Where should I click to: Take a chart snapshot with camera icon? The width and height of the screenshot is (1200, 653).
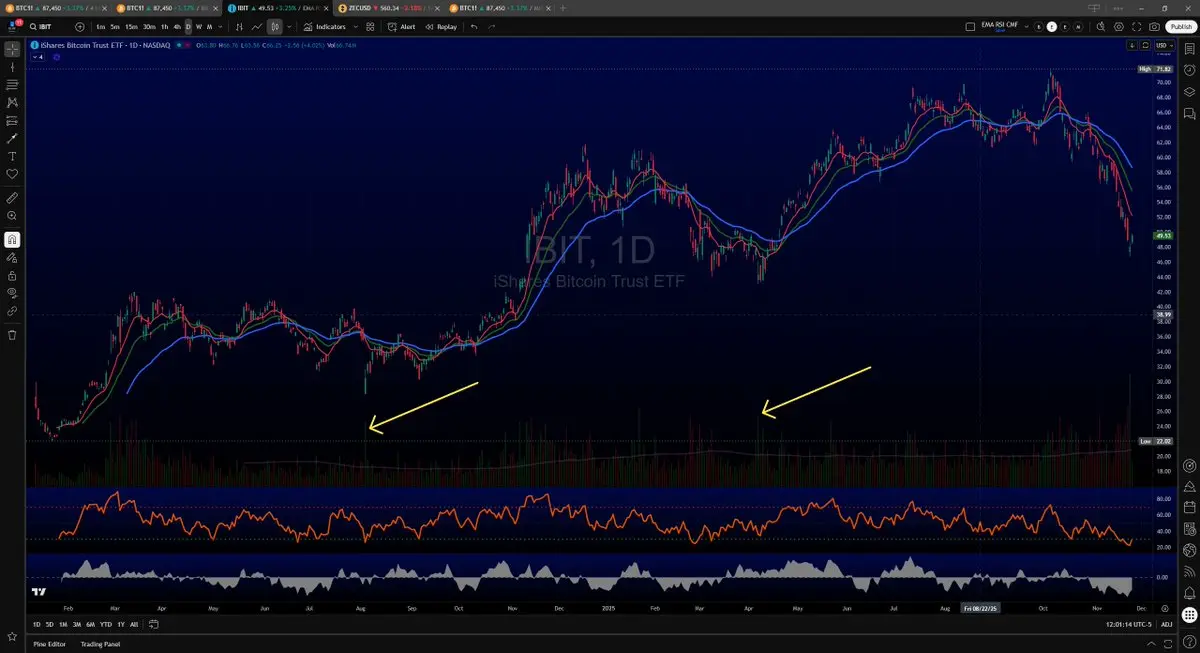(x=1155, y=27)
